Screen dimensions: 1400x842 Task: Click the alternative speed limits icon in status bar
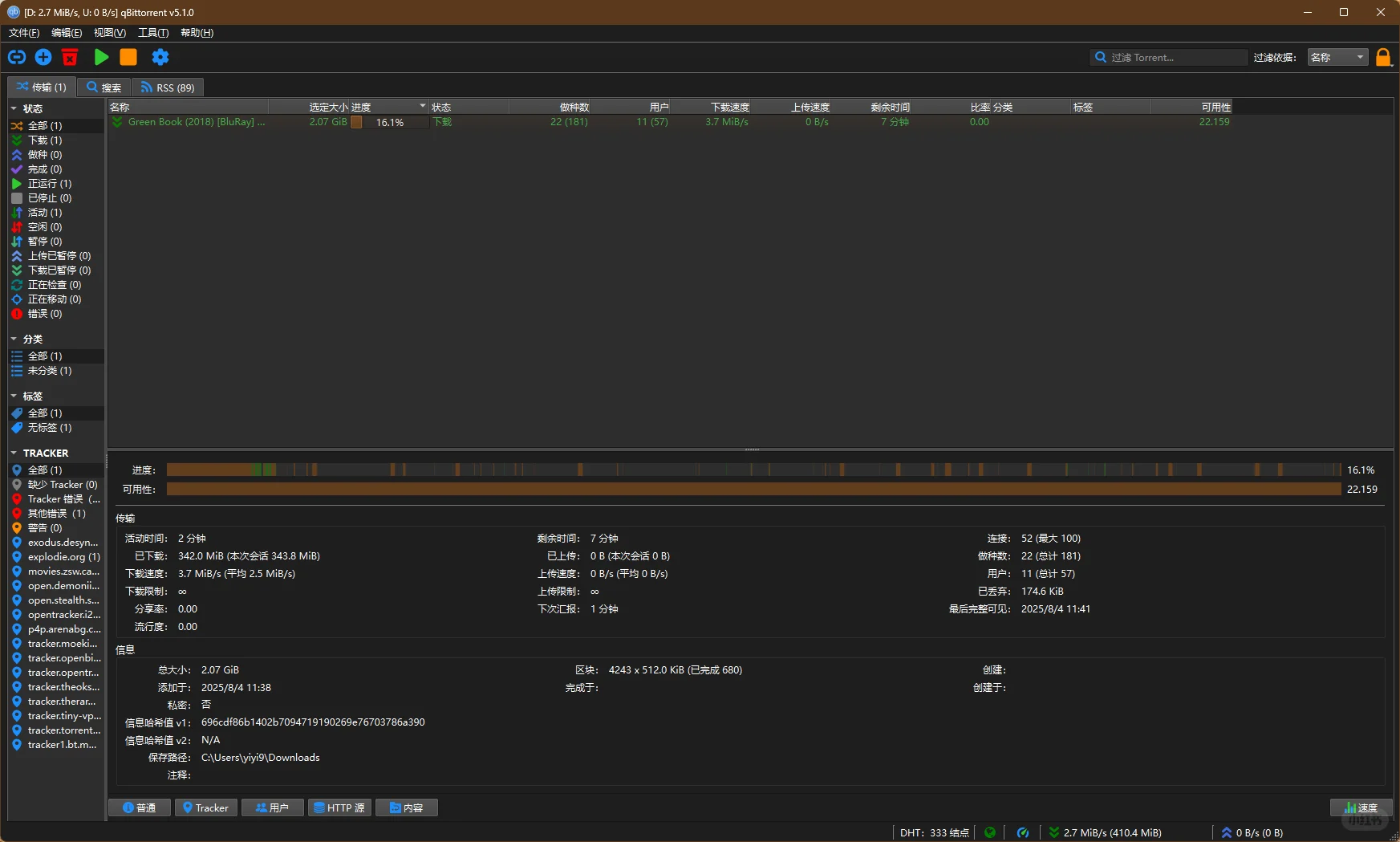[x=1023, y=832]
